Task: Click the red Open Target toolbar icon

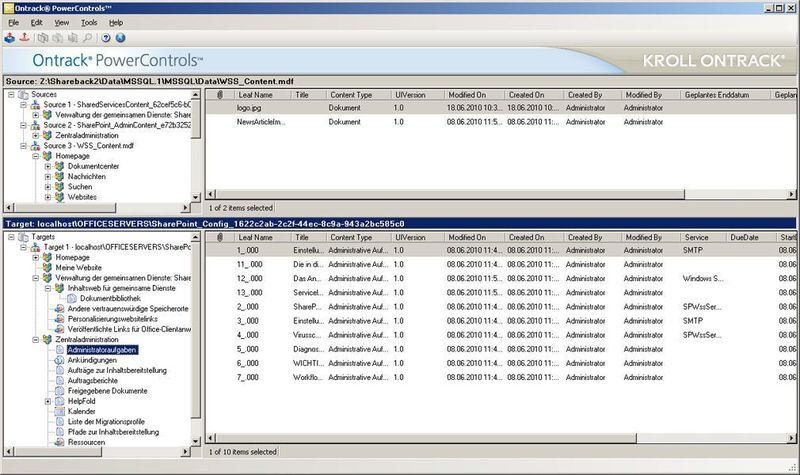Action: point(24,38)
